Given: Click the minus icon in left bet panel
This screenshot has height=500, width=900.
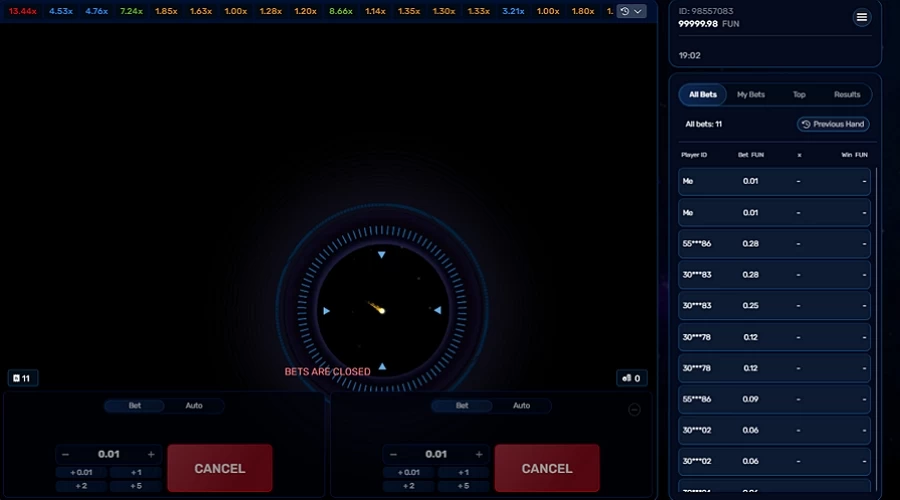Looking at the screenshot, I should click(66, 454).
